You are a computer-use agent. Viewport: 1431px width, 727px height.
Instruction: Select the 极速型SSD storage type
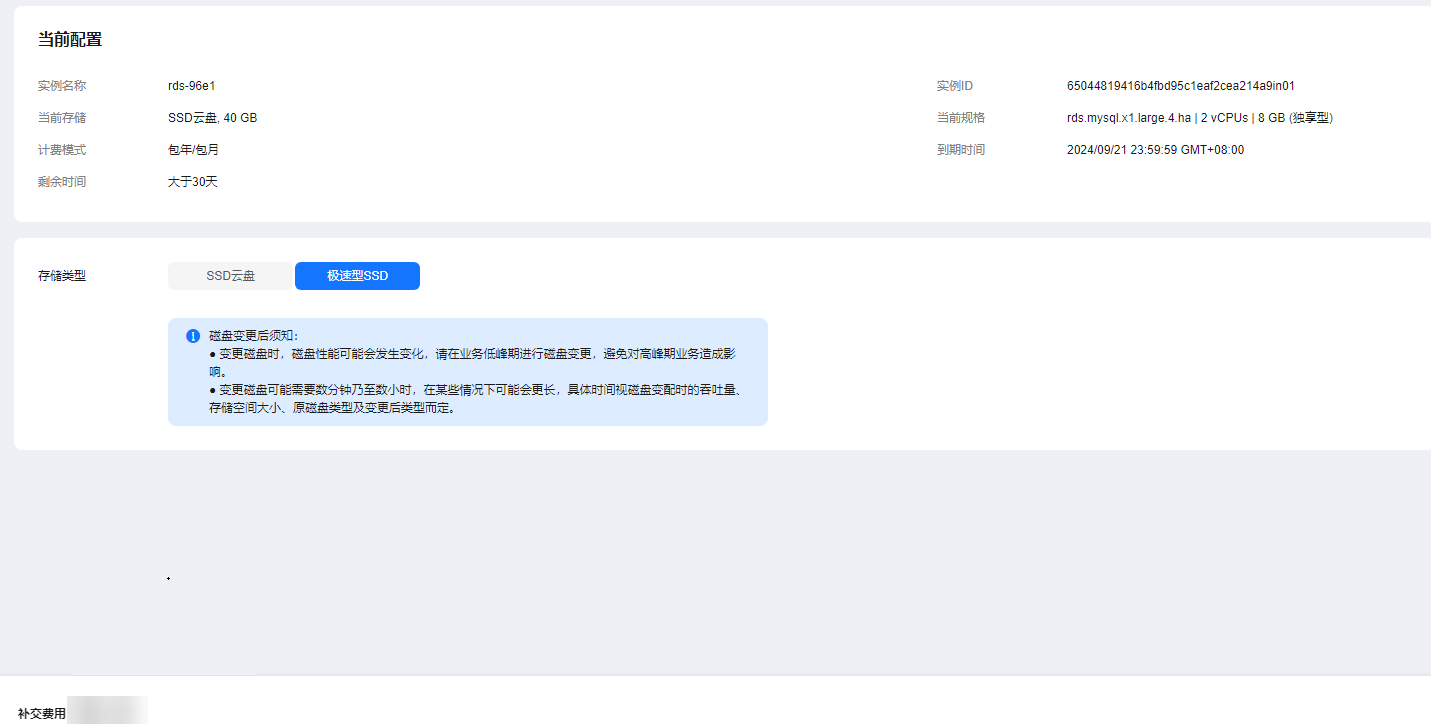[357, 276]
